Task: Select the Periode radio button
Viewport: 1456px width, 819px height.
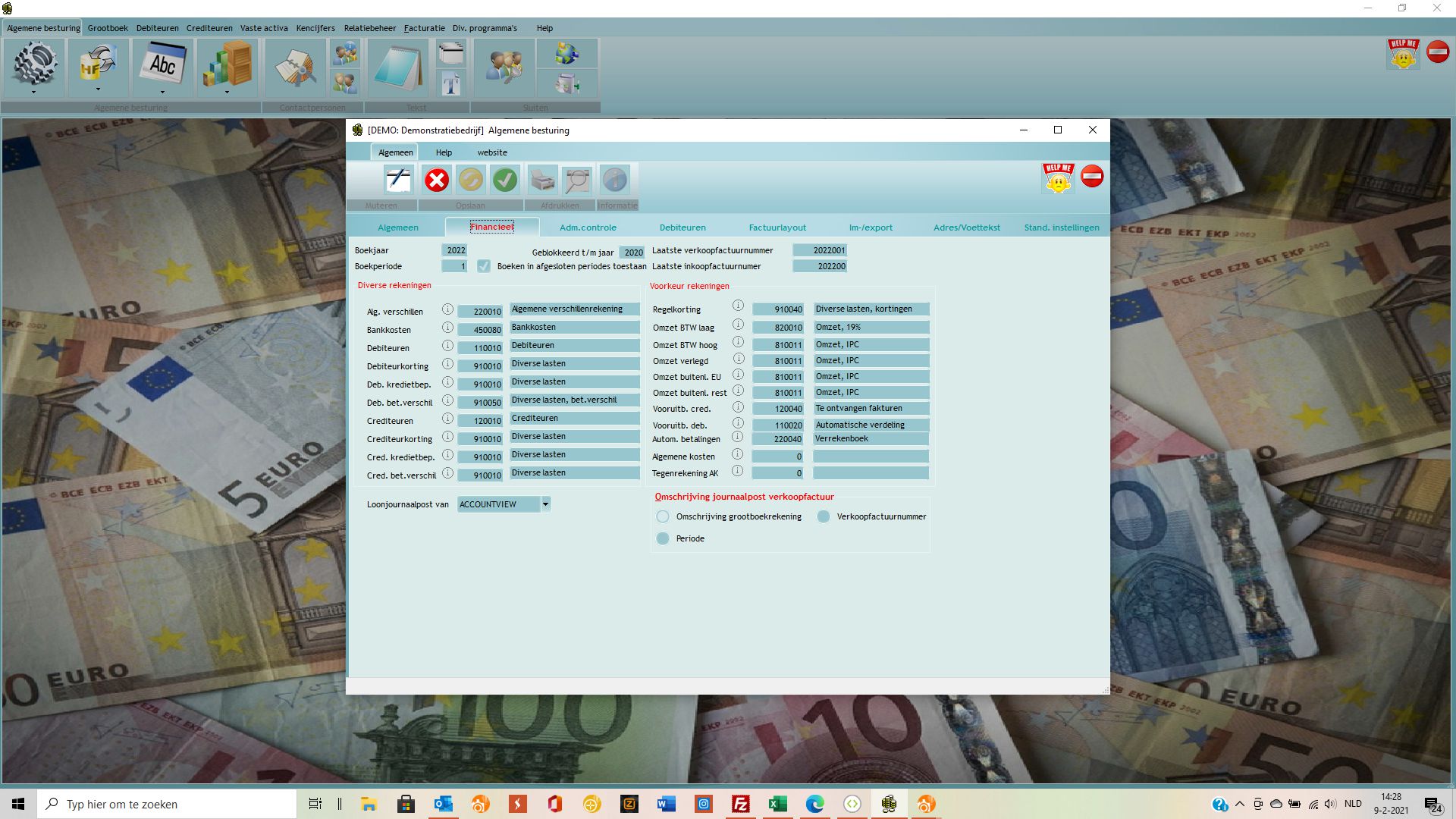Action: click(663, 538)
